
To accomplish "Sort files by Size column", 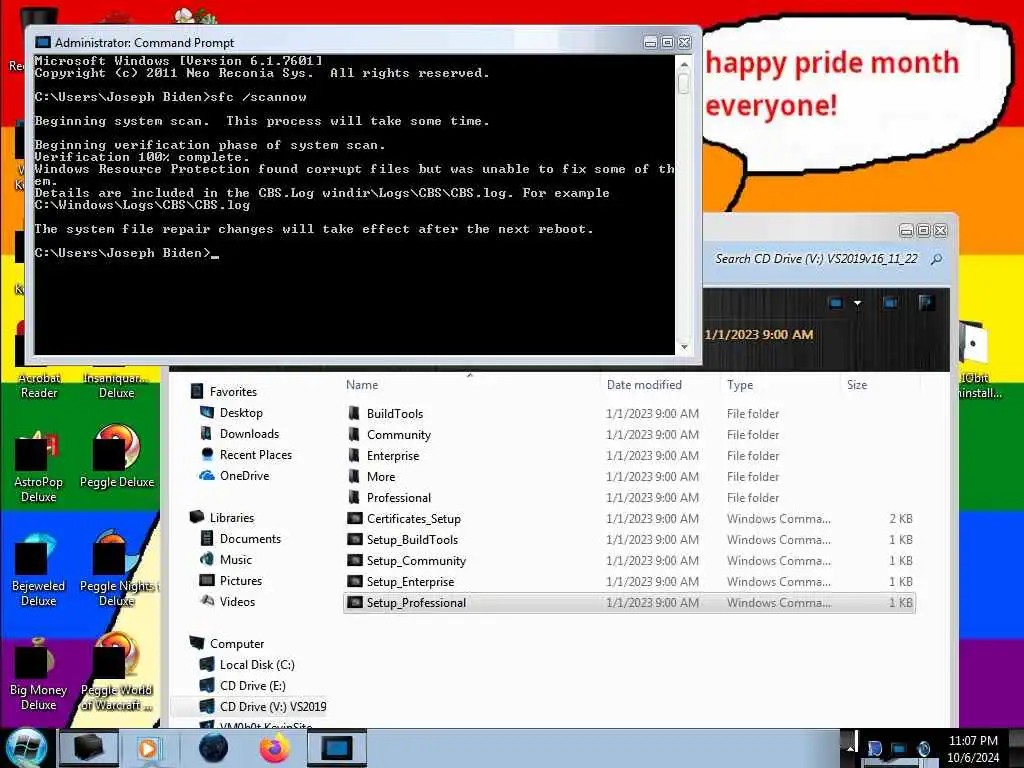I will click(857, 385).
